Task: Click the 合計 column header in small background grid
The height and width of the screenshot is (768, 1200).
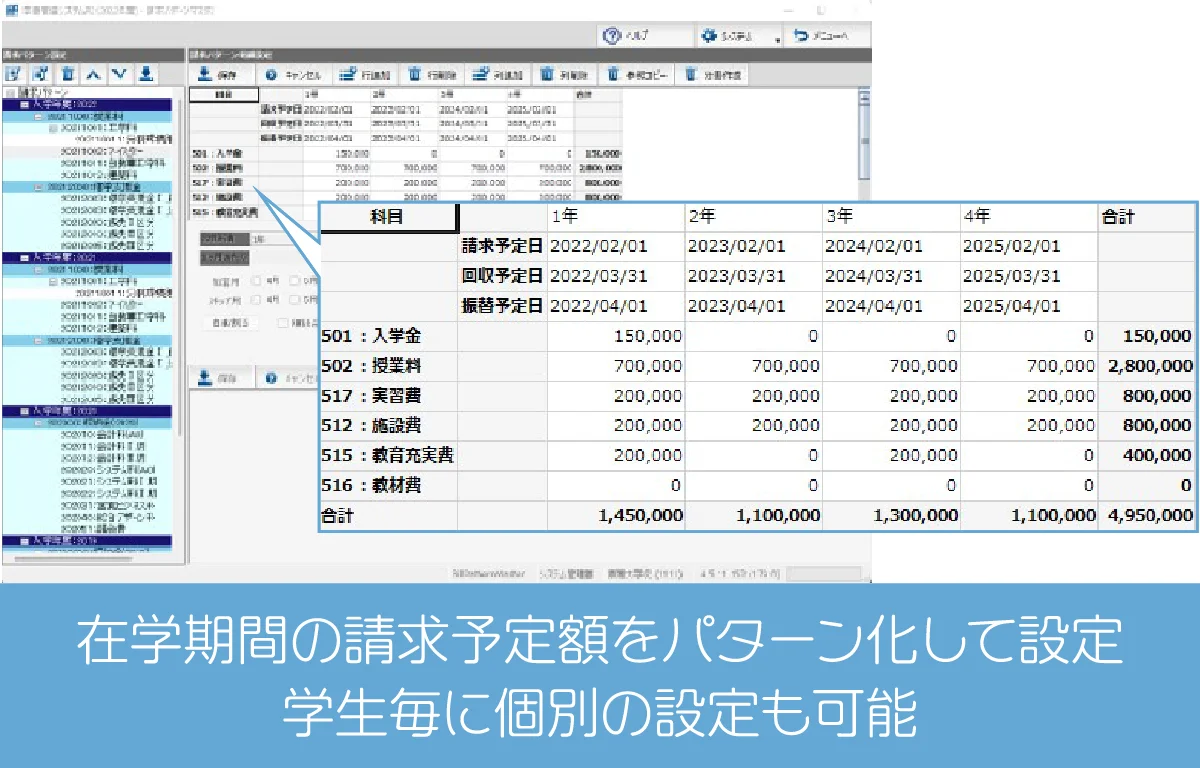Action: 598,95
